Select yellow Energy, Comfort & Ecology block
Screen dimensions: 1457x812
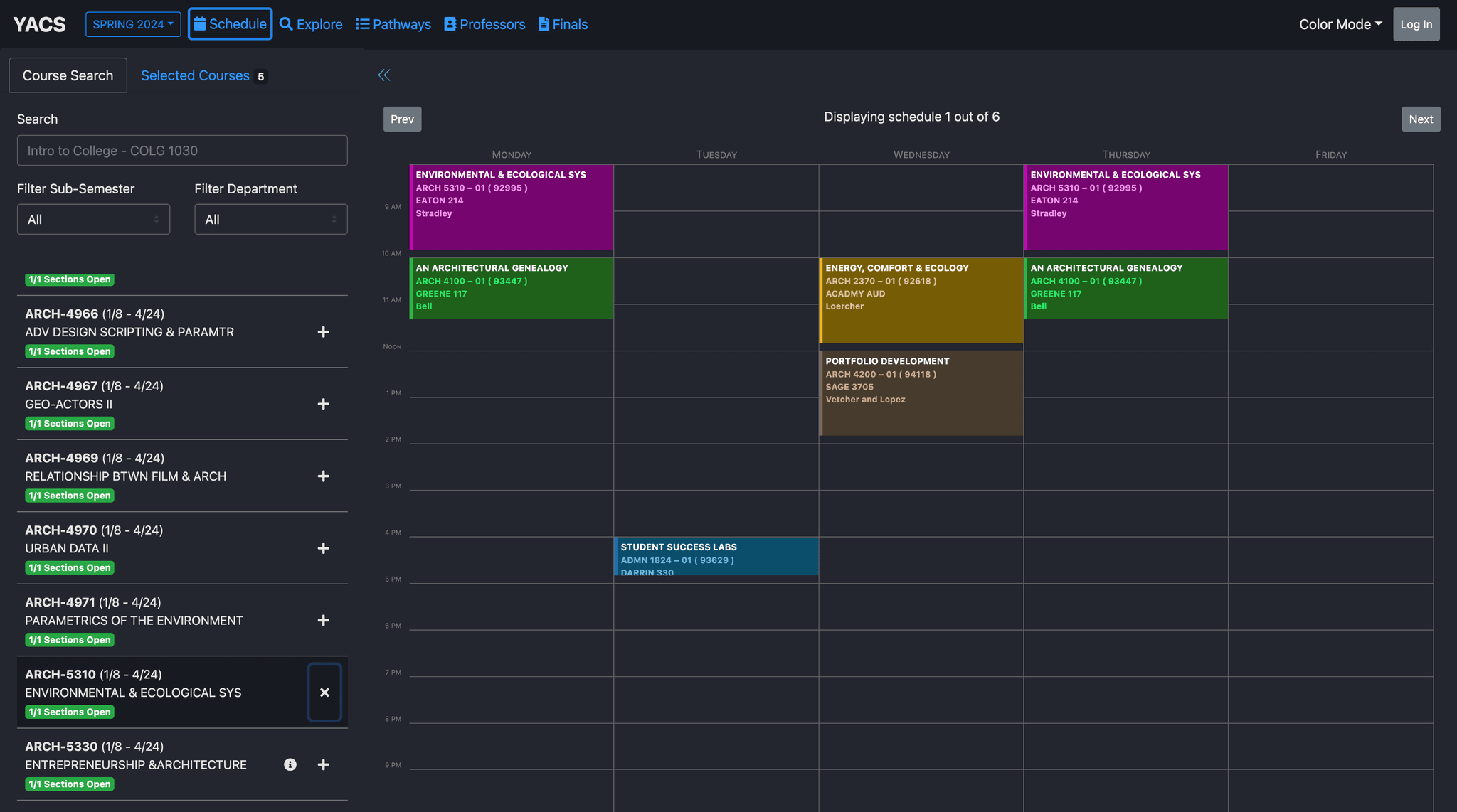(921, 300)
